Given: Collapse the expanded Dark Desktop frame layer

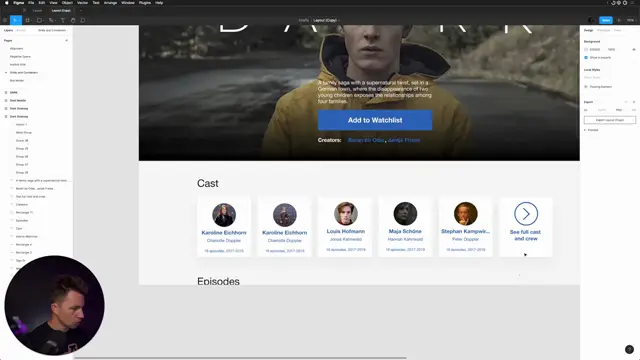Looking at the screenshot, I should [x=6, y=116].
